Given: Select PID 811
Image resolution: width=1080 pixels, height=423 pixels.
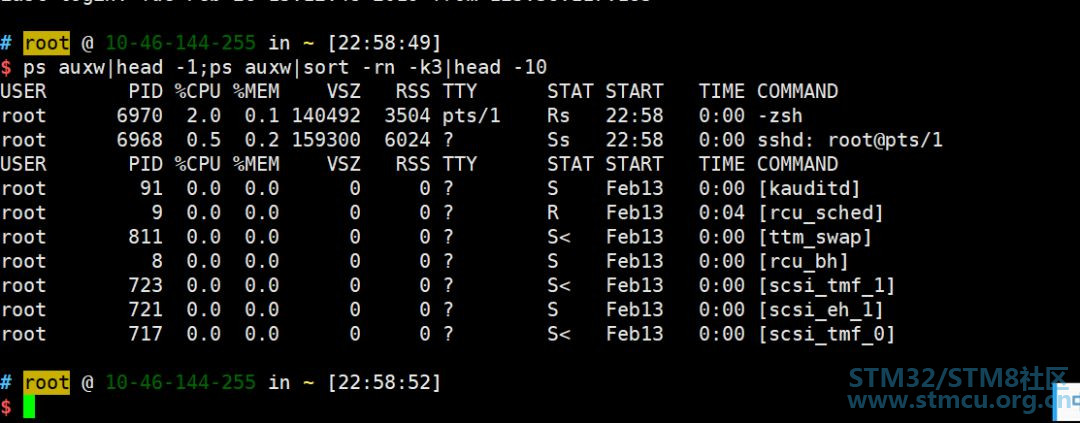Looking at the screenshot, I should point(145,237).
